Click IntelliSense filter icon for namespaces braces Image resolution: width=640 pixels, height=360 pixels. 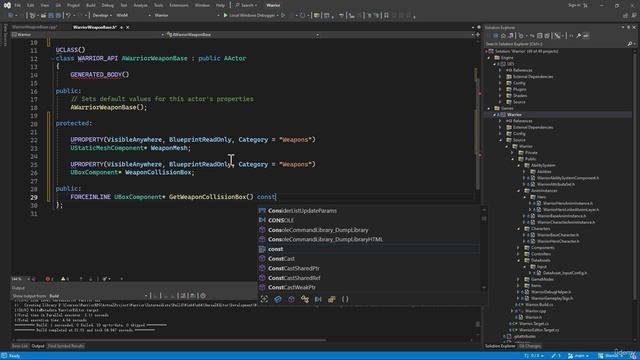pyautogui.click(x=345, y=299)
